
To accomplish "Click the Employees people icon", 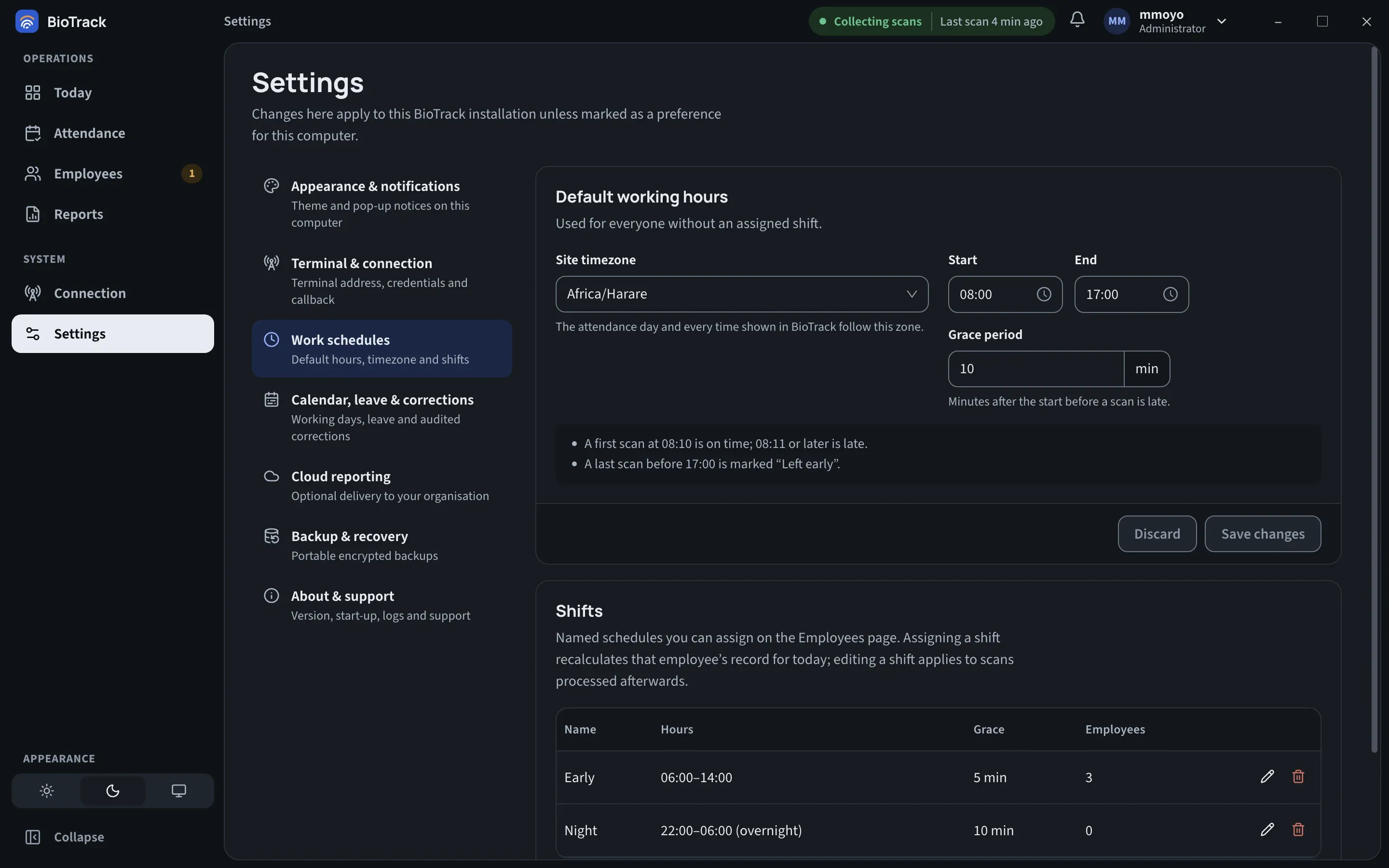I will (x=33, y=174).
